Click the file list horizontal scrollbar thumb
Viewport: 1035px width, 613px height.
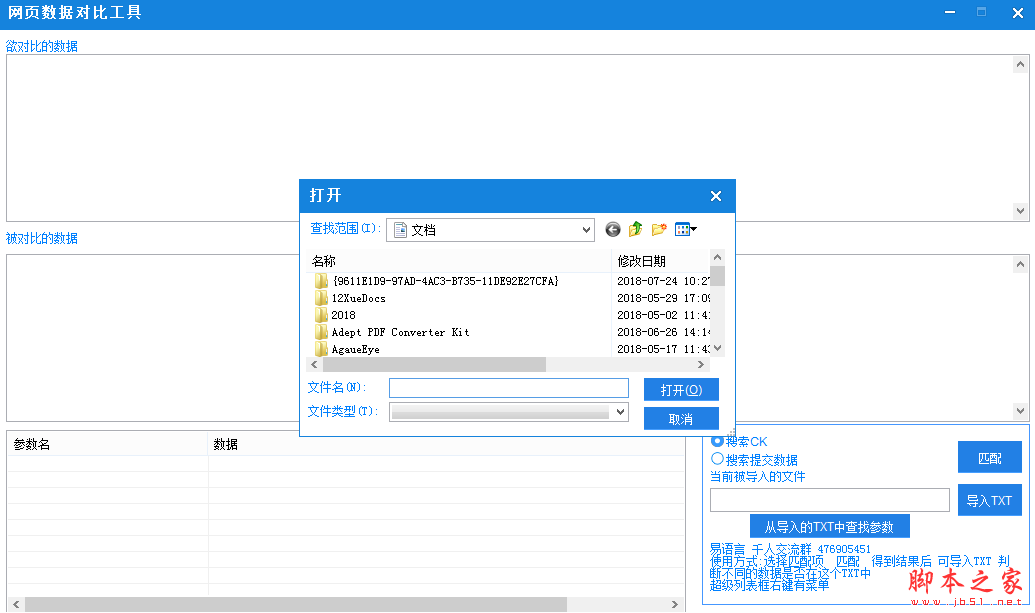[434, 364]
